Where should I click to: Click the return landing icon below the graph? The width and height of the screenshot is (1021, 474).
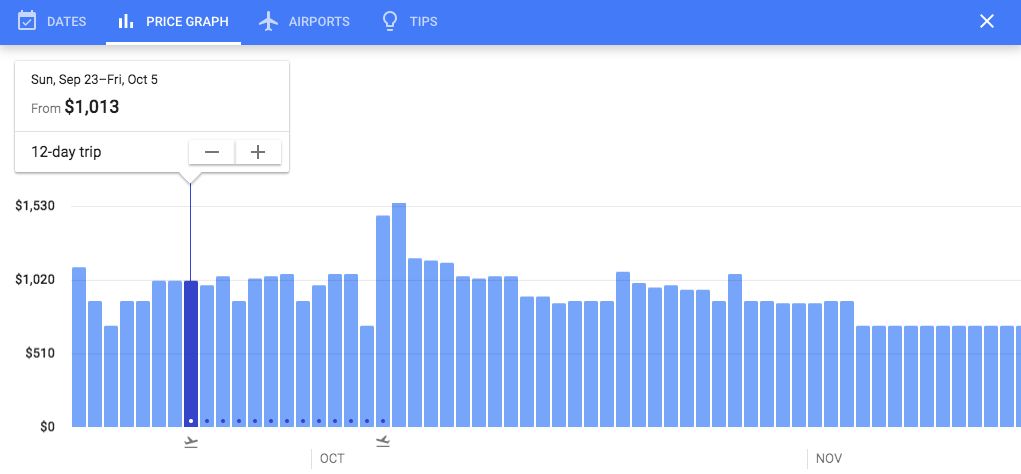pos(383,441)
